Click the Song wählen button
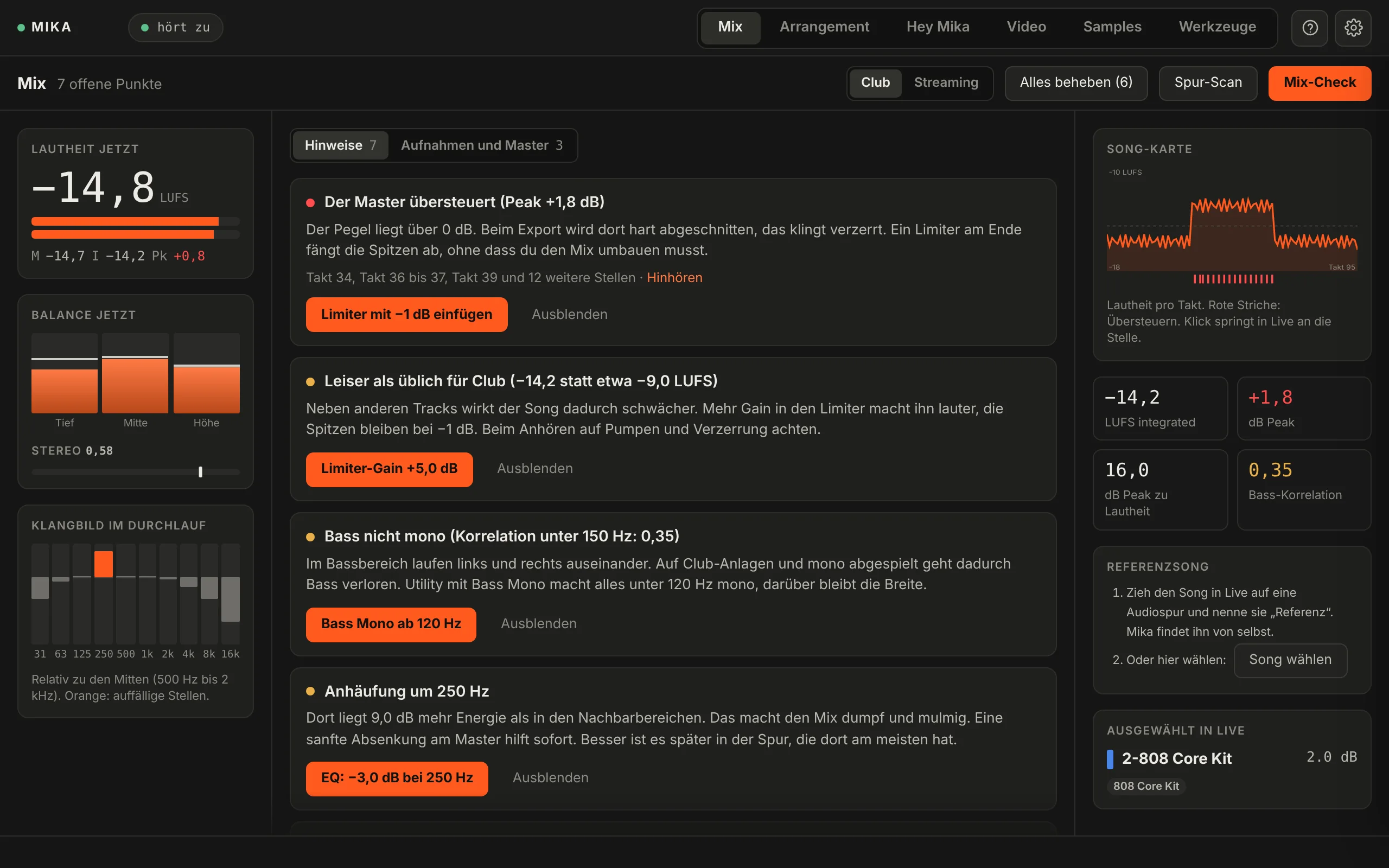This screenshot has height=868, width=1389. [x=1290, y=660]
